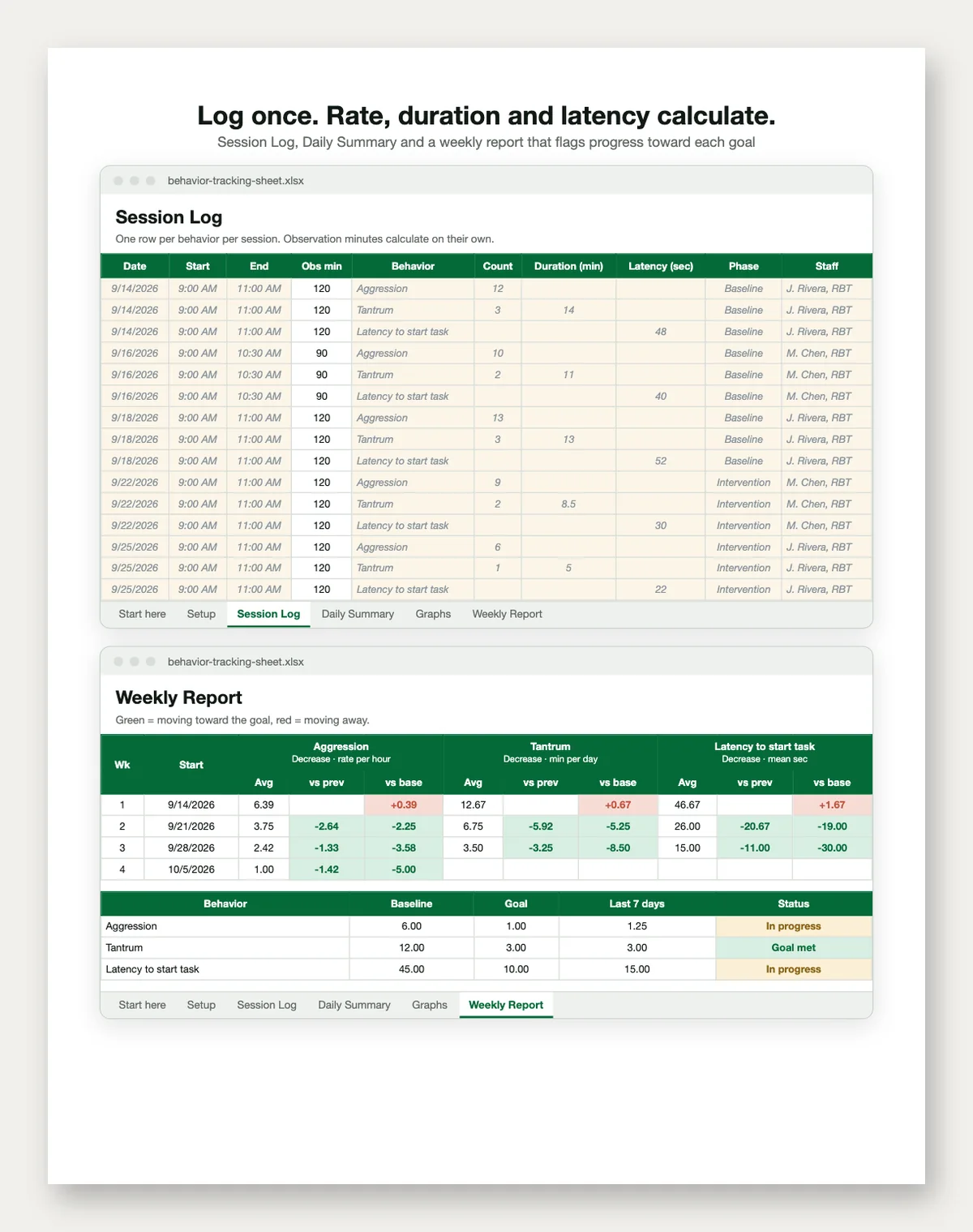Screen dimensions: 973x1232
Task: Click the Obs min column header
Action: pos(322,266)
